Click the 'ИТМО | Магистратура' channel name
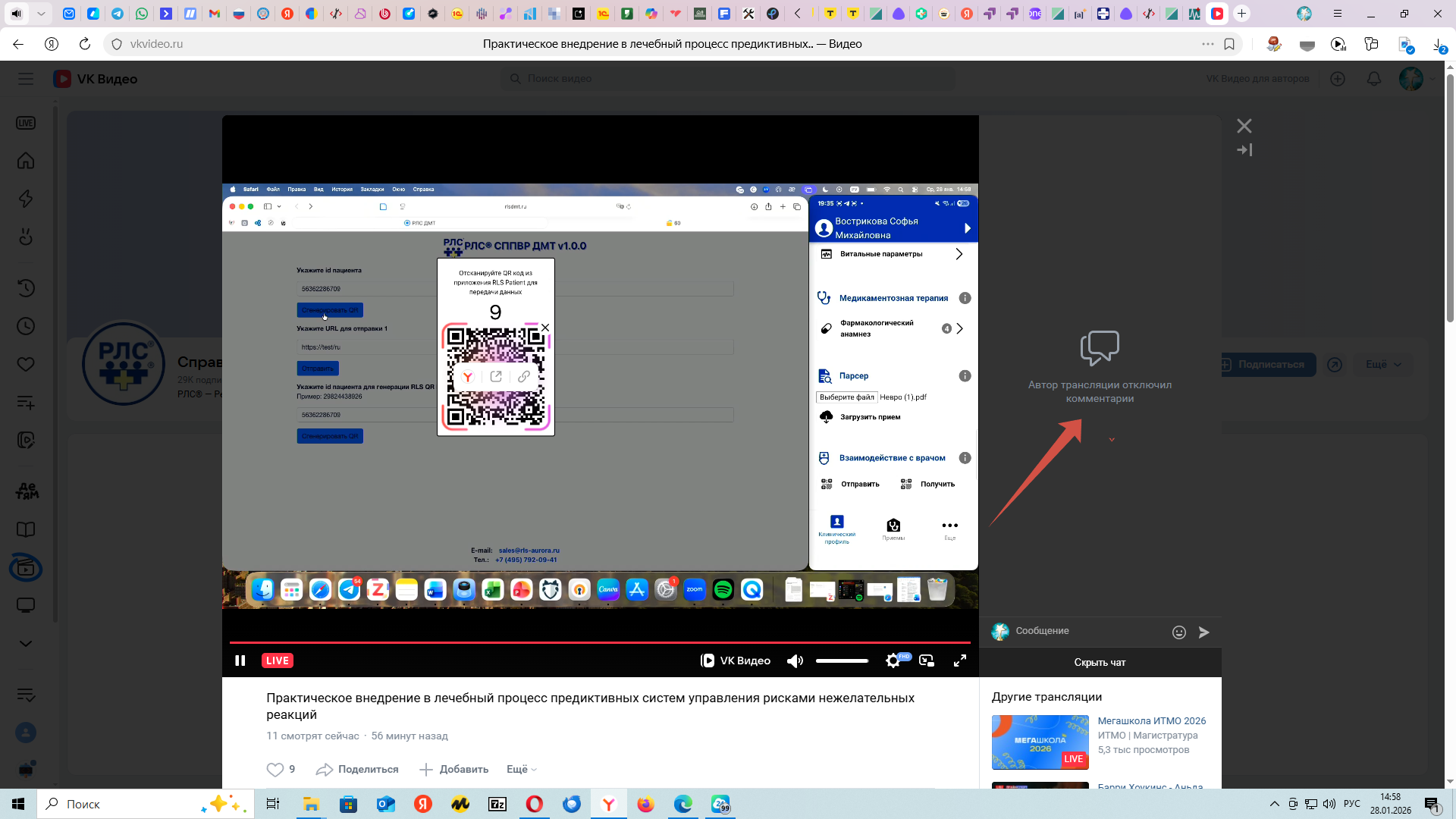Viewport: 1456px width, 819px height. [1148, 736]
